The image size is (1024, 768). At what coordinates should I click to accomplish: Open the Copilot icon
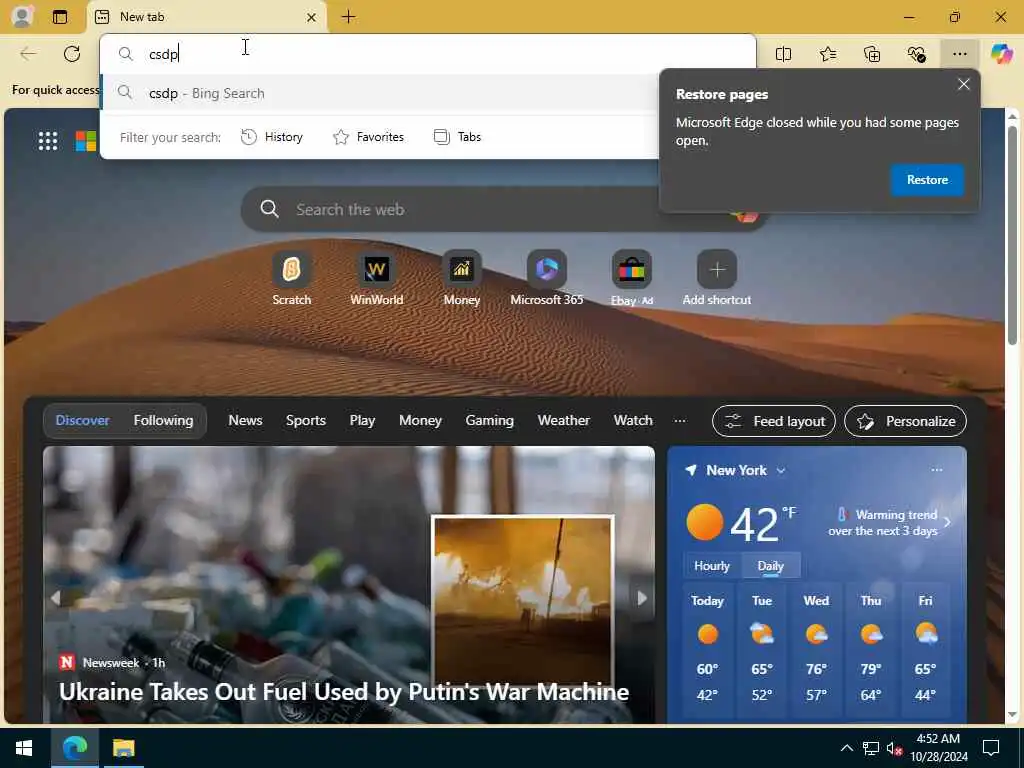[1001, 54]
